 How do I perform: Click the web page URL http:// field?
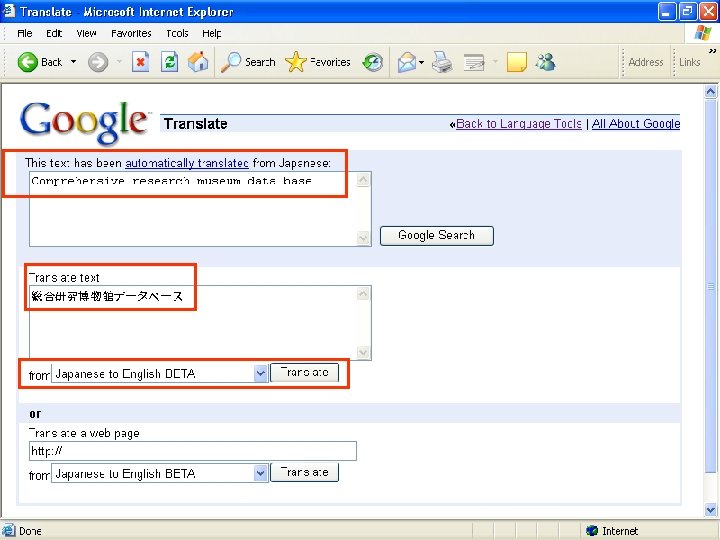coord(193,451)
